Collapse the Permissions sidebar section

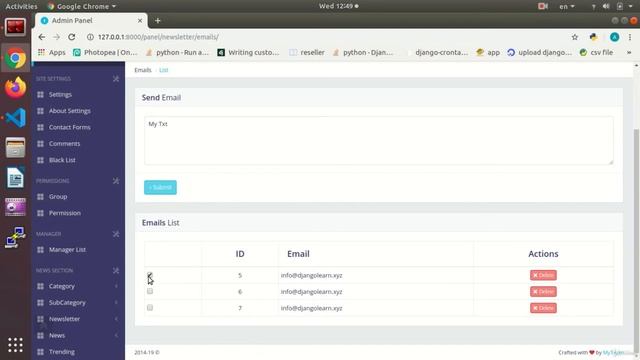(x=116, y=180)
